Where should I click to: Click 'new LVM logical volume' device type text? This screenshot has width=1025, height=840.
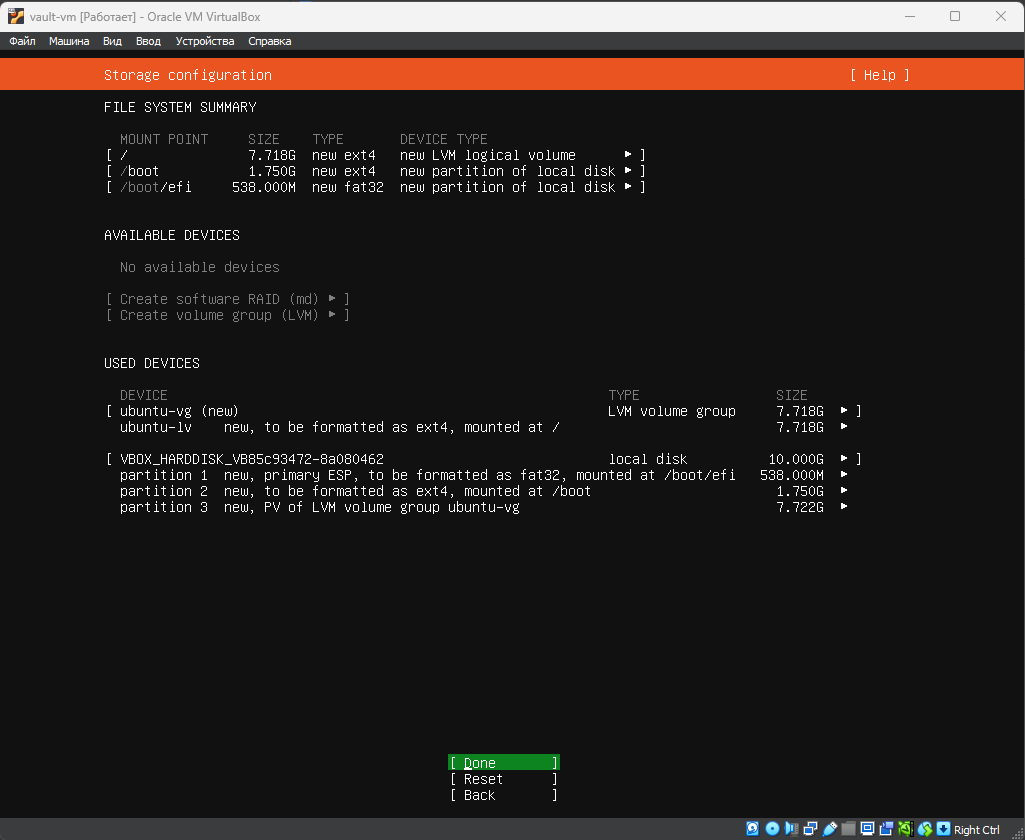488,155
